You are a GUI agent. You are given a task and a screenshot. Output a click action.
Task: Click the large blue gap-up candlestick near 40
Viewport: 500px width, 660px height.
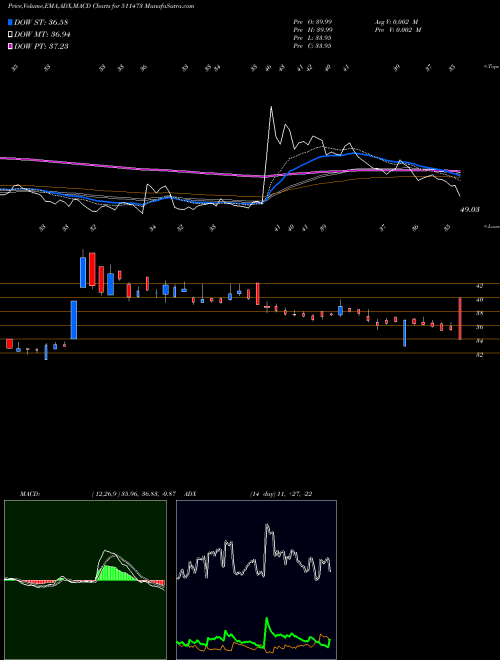pyautogui.click(x=74, y=320)
